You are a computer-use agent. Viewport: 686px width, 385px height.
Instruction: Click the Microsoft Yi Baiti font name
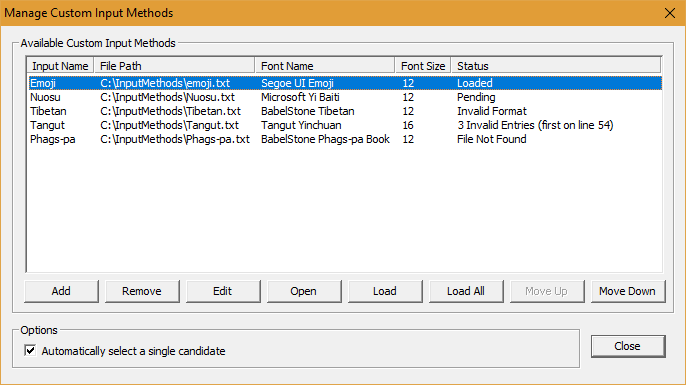[301, 97]
